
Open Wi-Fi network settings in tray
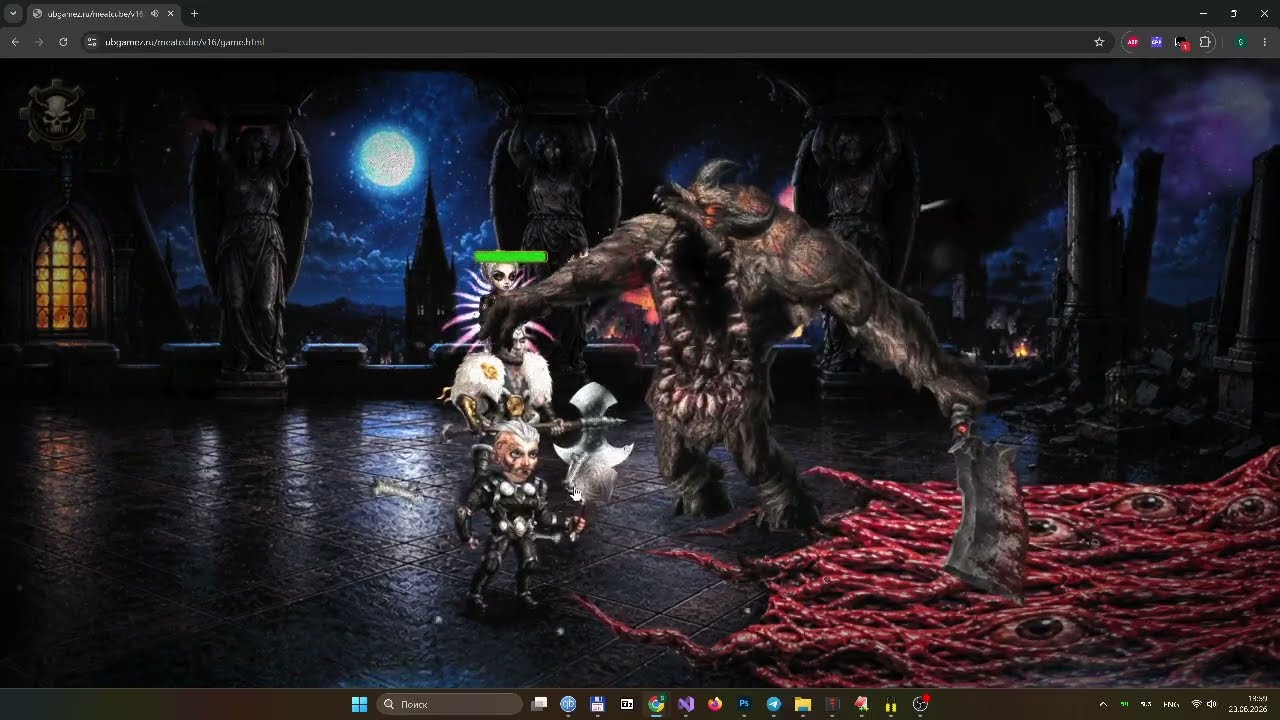click(1196, 704)
